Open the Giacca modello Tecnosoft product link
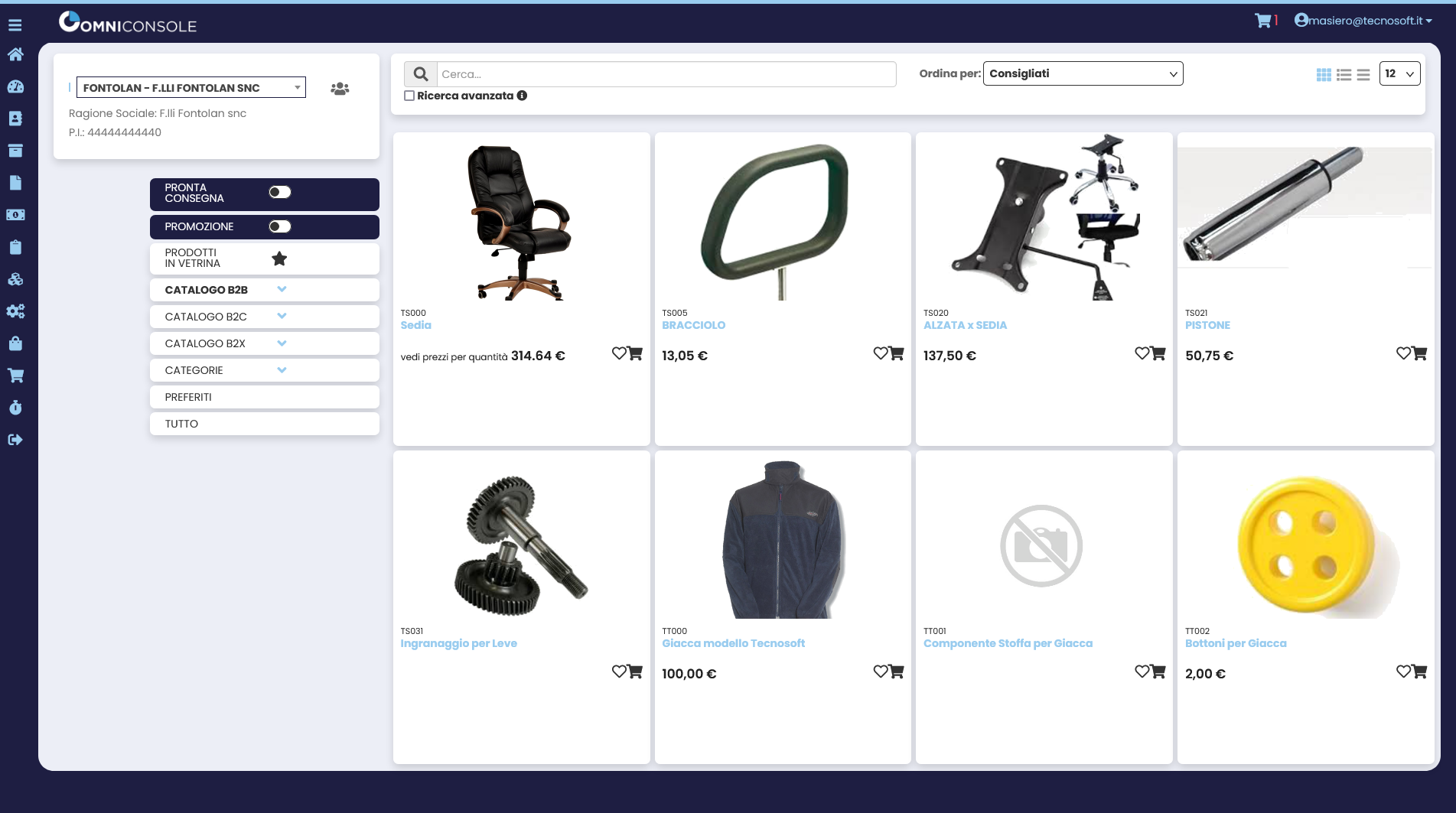This screenshot has width=1456, height=813. [733, 643]
